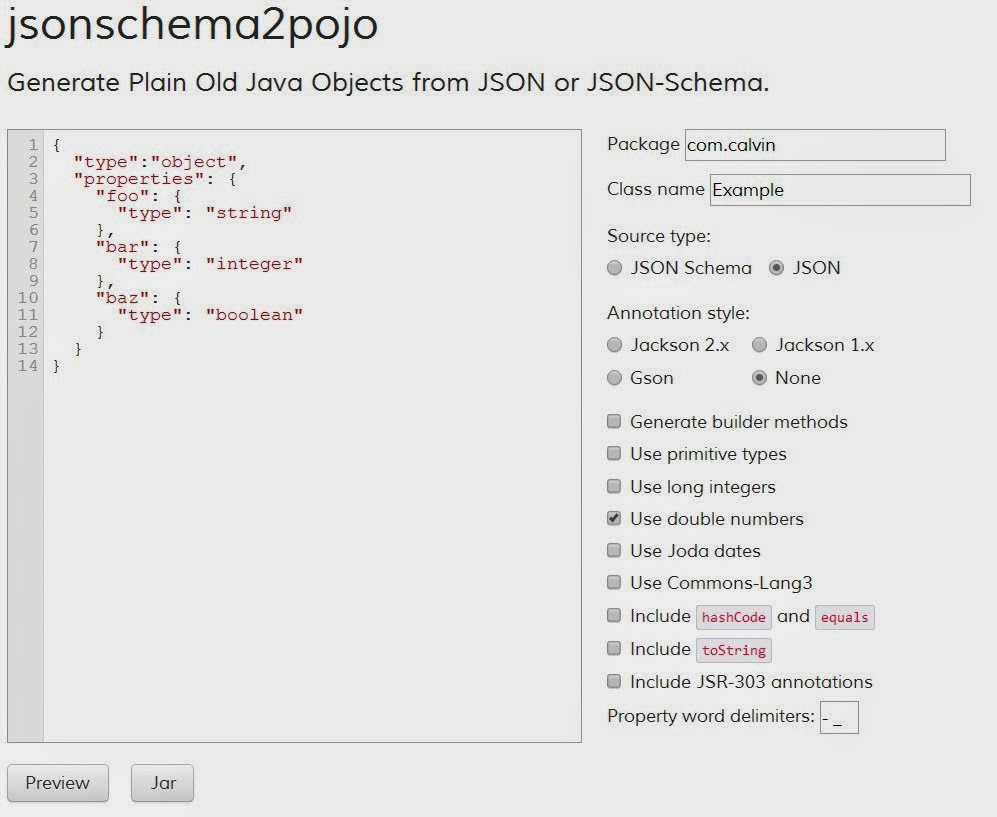The width and height of the screenshot is (997, 817).
Task: Choose Jackson 2.x annotation style
Action: [x=615, y=345]
